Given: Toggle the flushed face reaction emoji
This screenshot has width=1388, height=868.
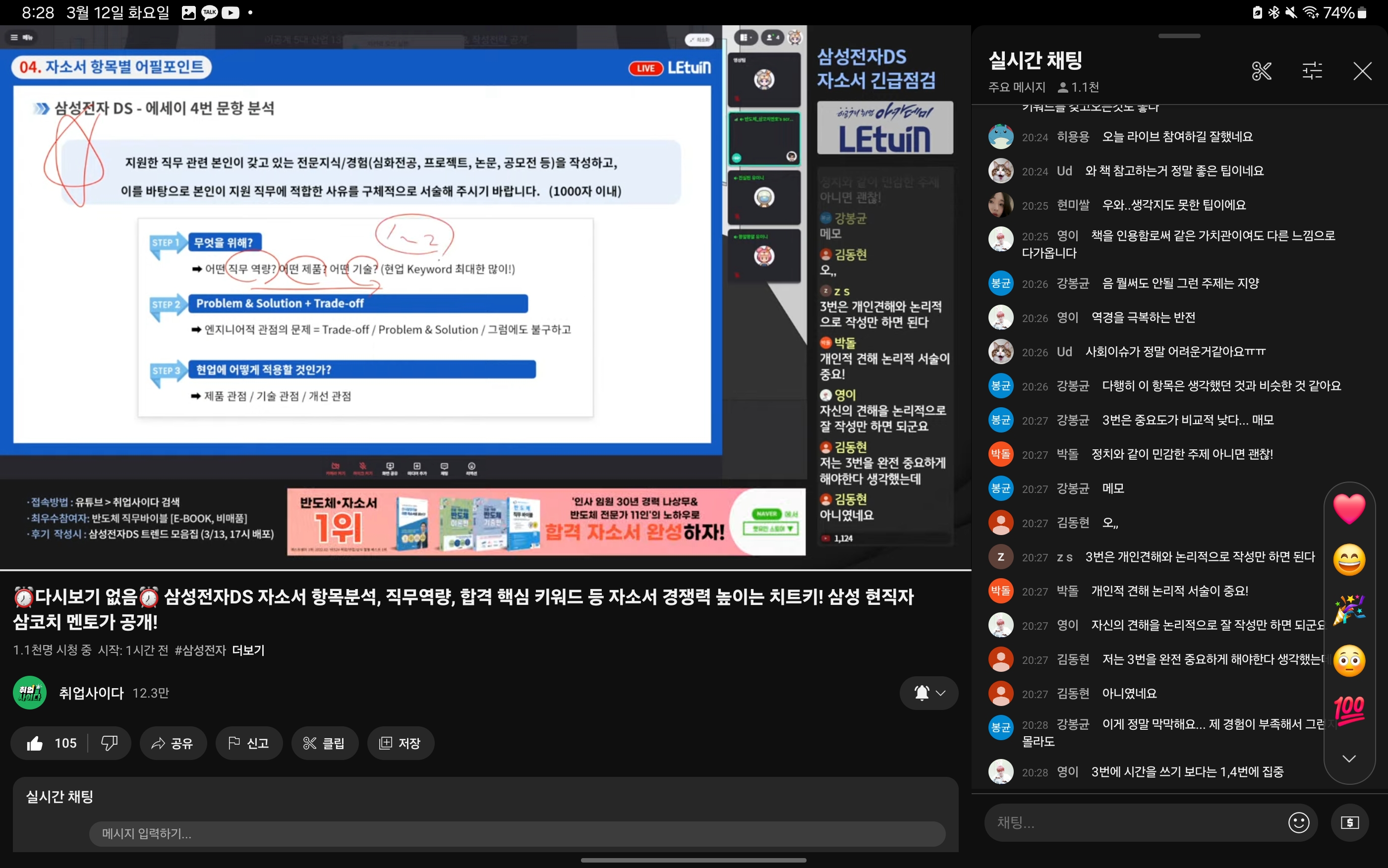Looking at the screenshot, I should tap(1348, 660).
